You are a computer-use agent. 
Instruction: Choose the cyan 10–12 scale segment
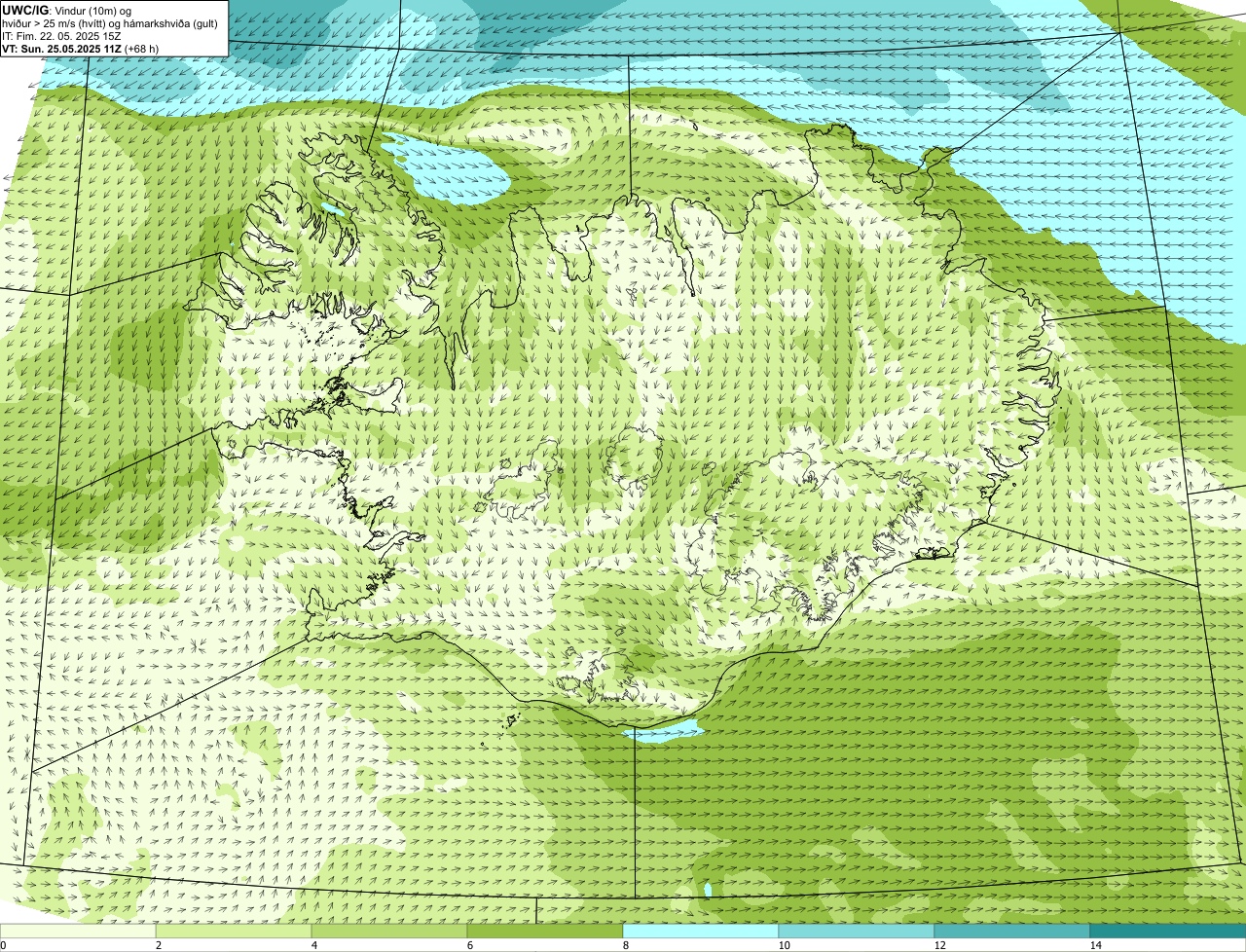[857, 931]
